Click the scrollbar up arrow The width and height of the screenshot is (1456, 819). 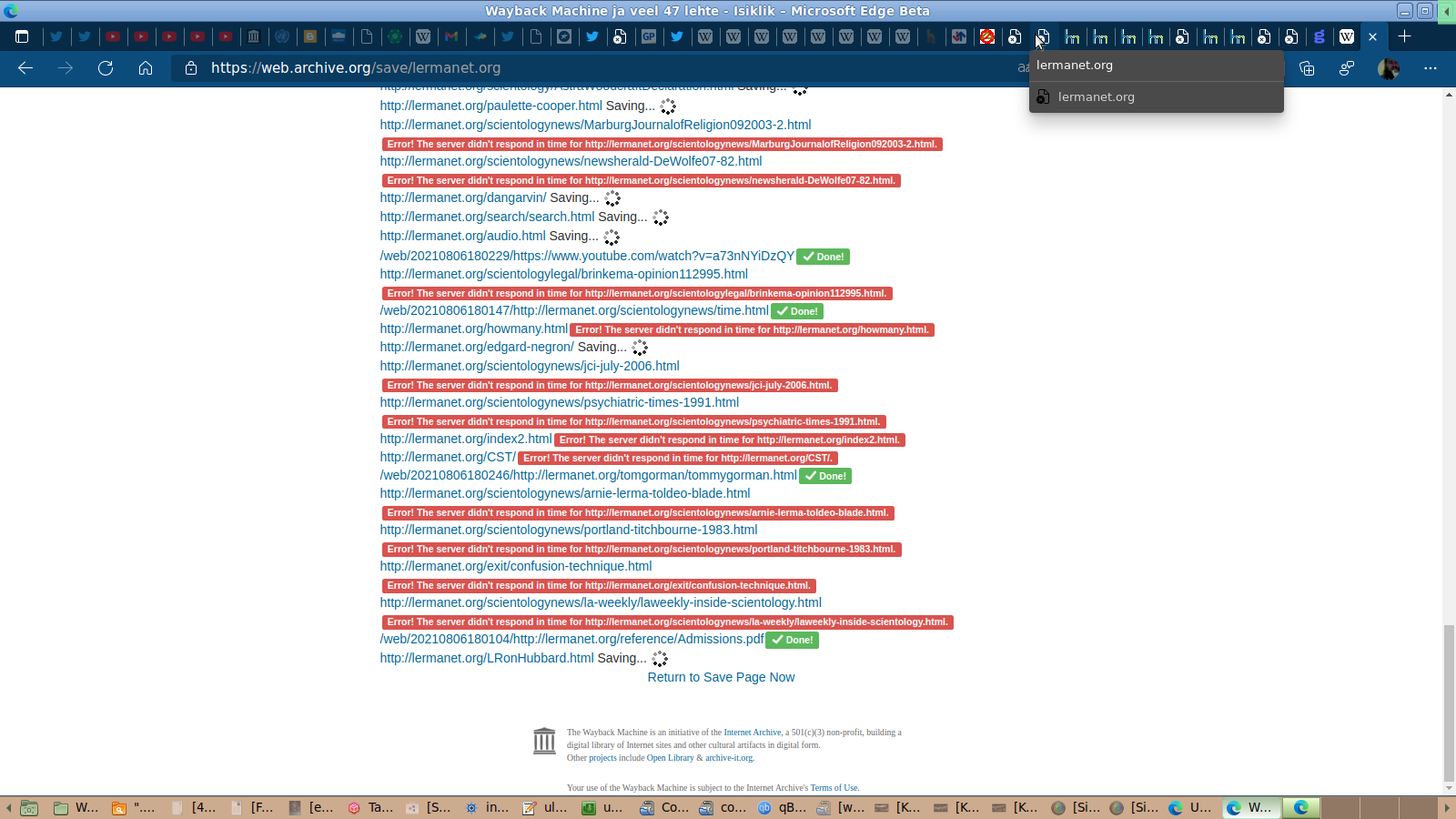[1449, 95]
